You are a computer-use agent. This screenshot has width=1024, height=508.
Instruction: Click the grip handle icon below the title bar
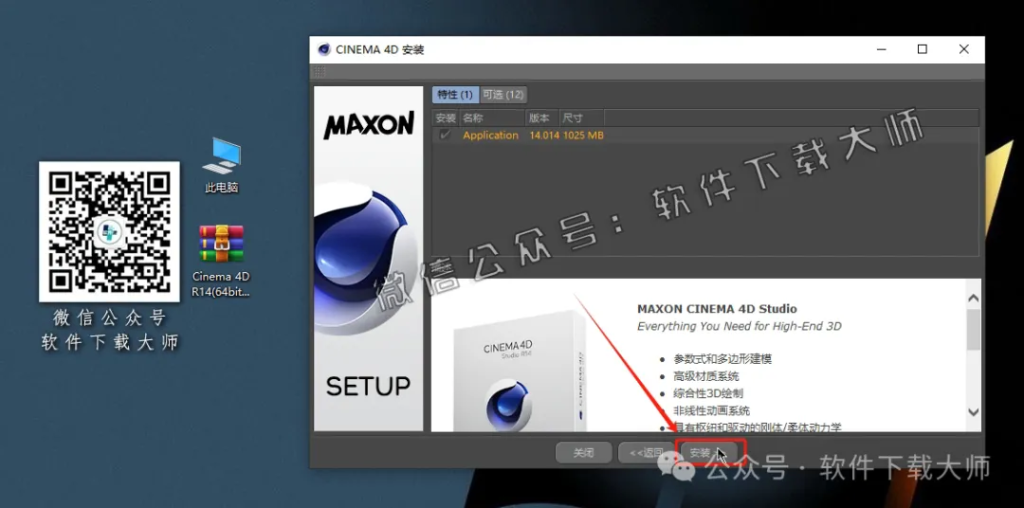coord(319,72)
